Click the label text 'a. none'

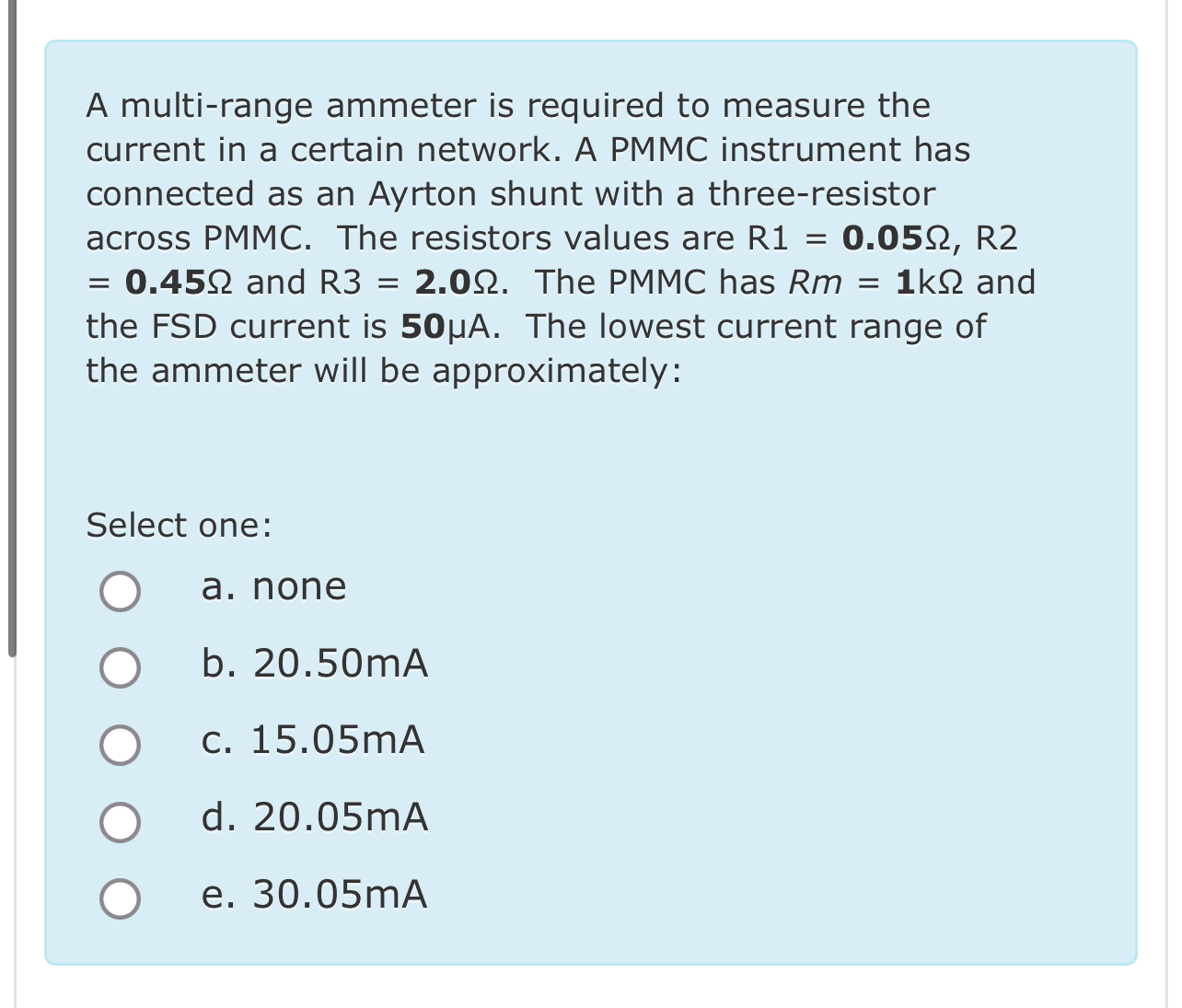(272, 586)
